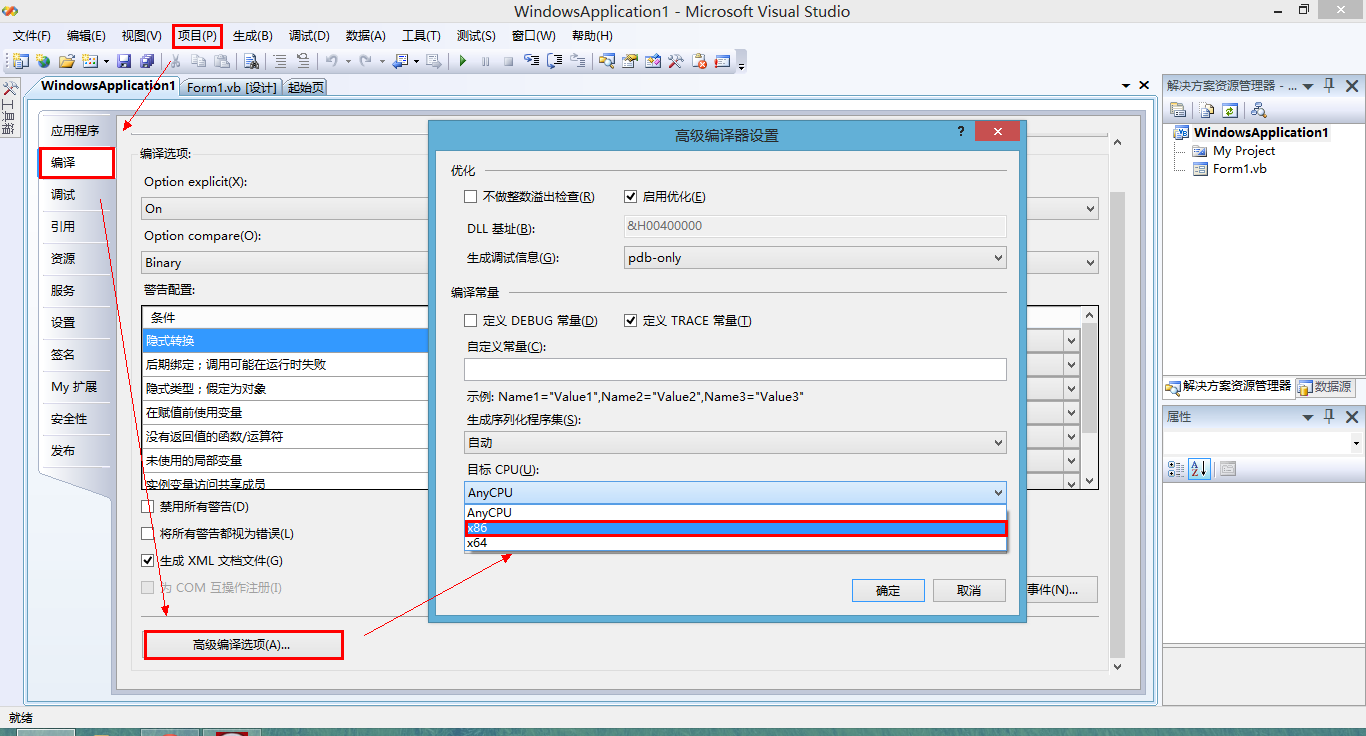Screen dimensions: 1366x736
Task: Click the Save All toolbar icon
Action: 146,61
